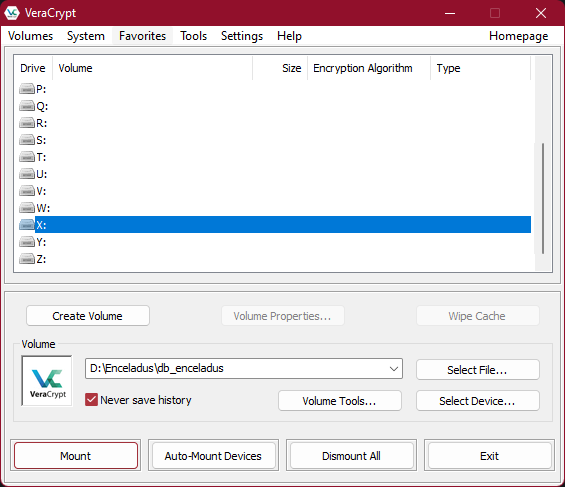Viewport: 565px width, 487px height.
Task: Toggle the Never save history checkbox
Action: (91, 399)
